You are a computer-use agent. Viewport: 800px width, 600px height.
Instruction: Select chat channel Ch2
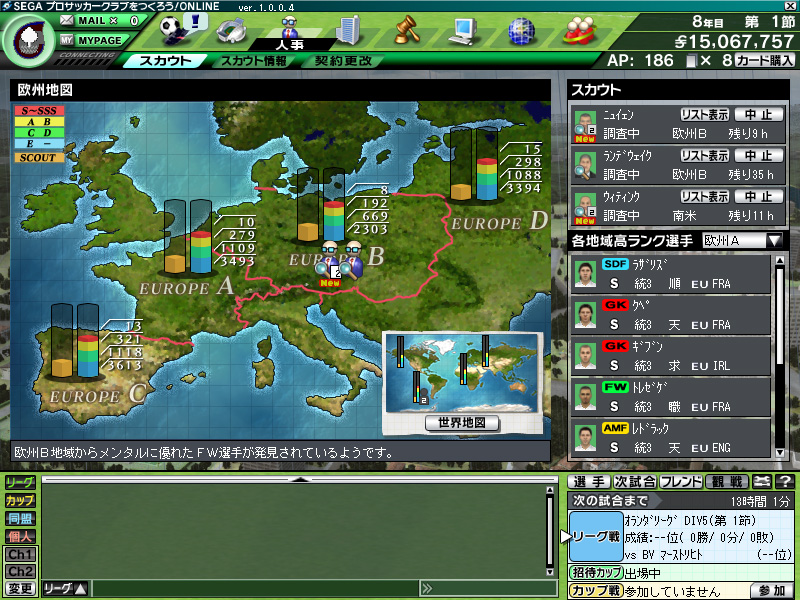pos(20,571)
